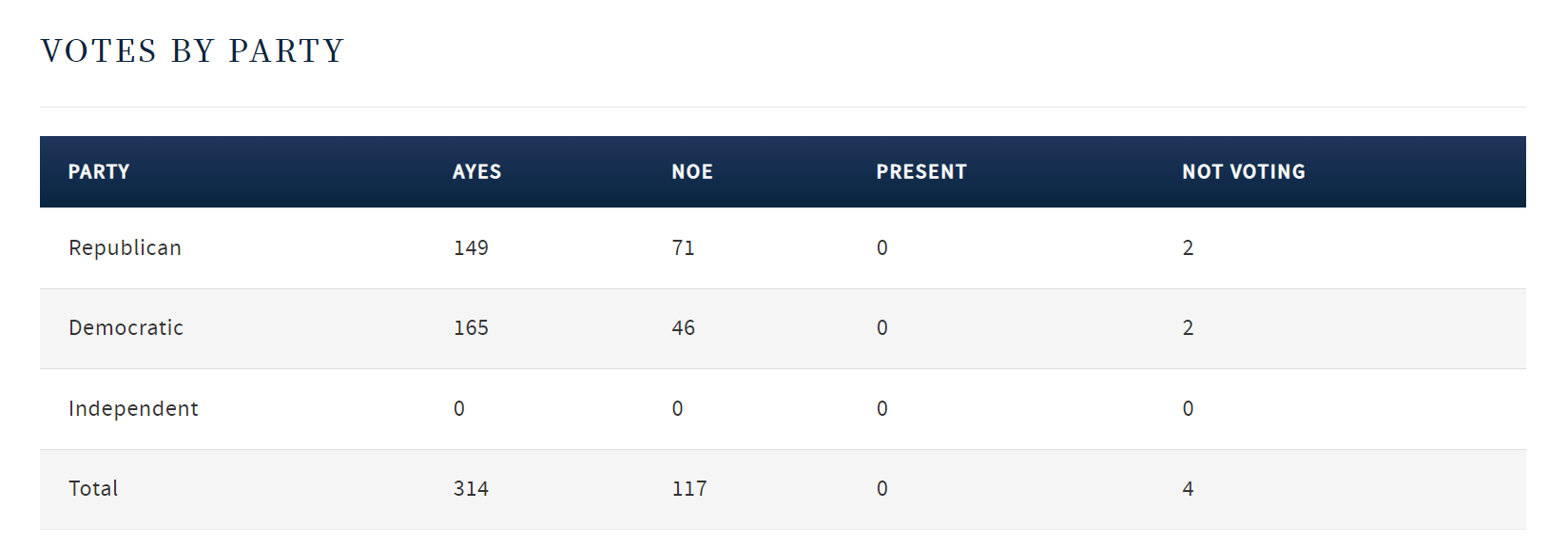This screenshot has height=550, width=1568.
Task: Click Democratic not voting count
Action: pyautogui.click(x=1188, y=328)
